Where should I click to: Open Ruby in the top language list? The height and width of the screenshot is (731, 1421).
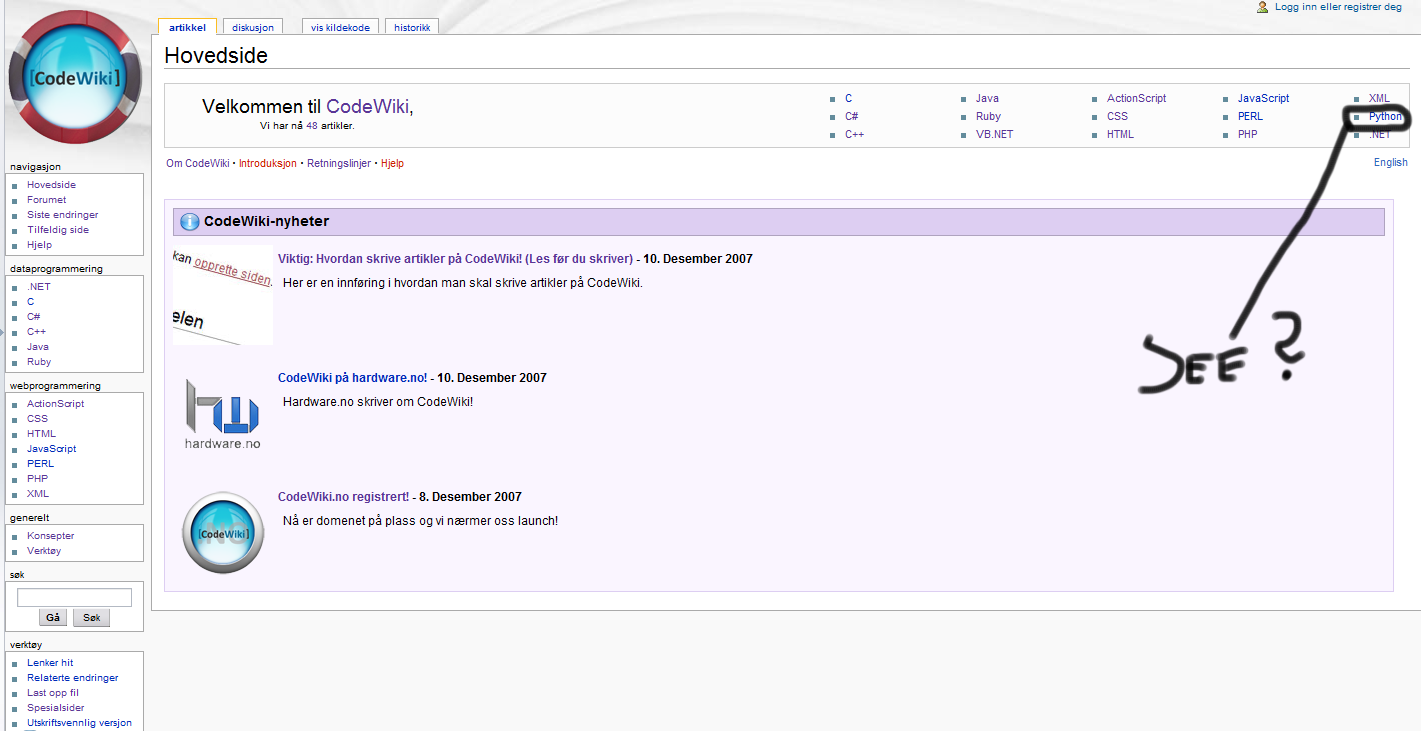coord(988,117)
